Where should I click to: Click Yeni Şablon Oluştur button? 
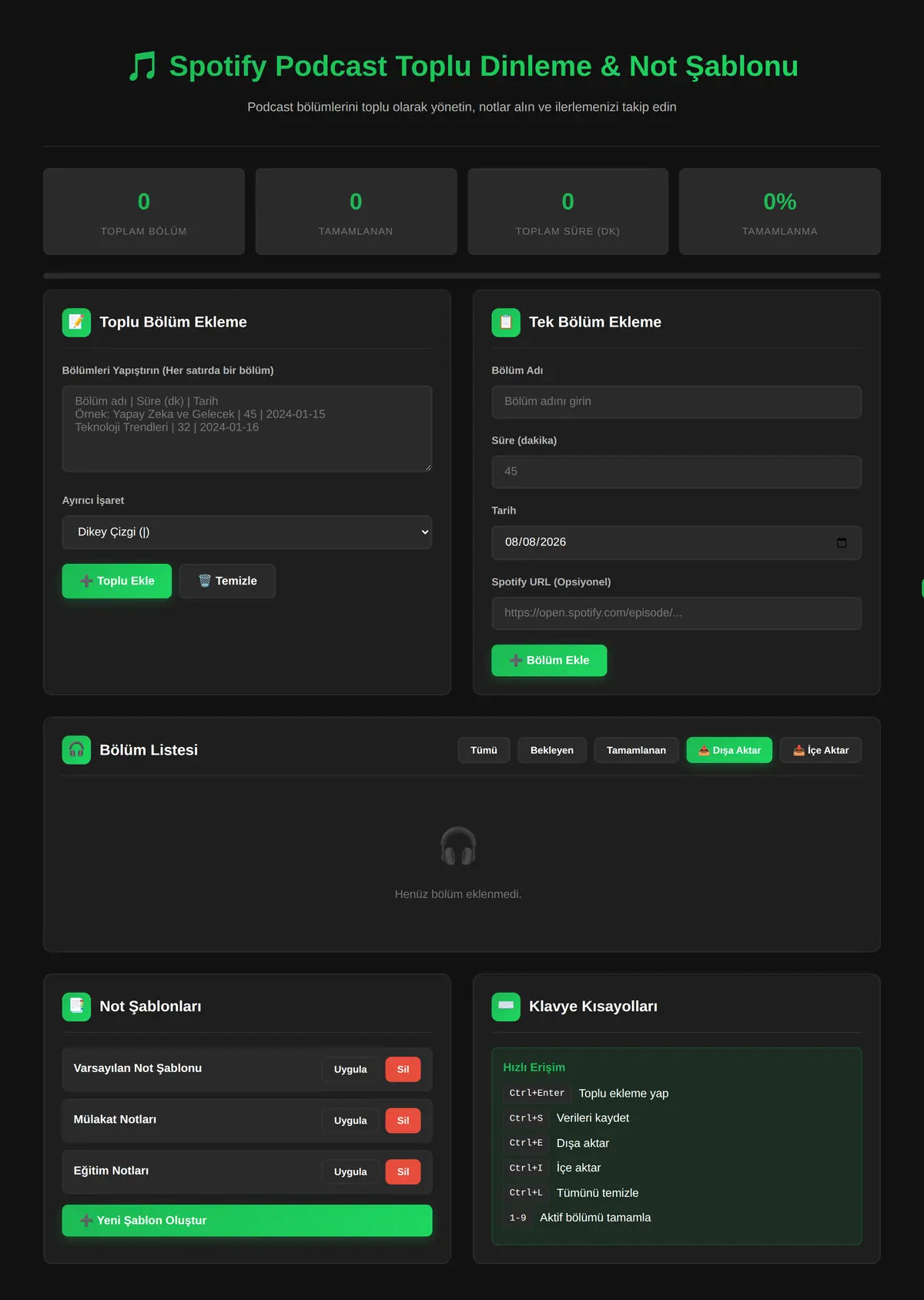pyautogui.click(x=247, y=1221)
